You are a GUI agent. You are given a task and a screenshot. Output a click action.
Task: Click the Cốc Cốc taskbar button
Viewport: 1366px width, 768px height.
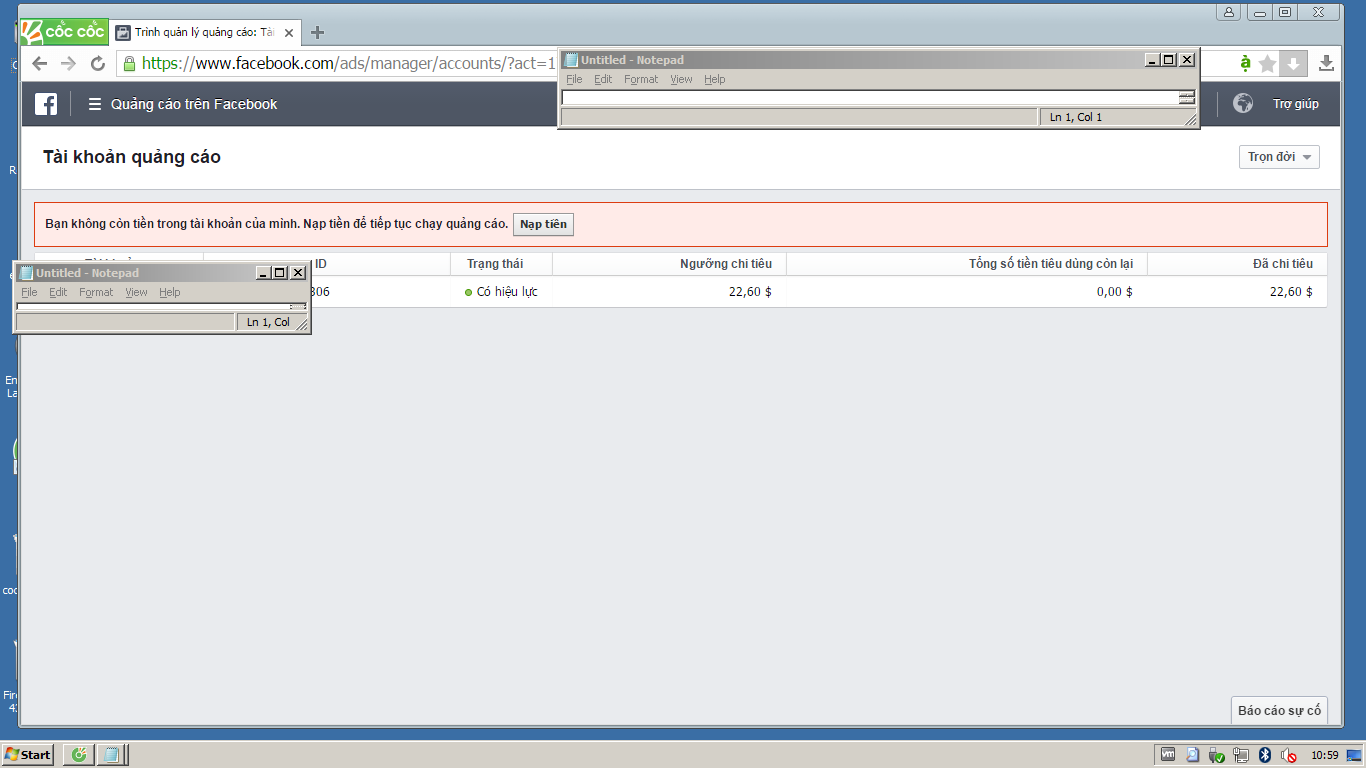[x=78, y=755]
